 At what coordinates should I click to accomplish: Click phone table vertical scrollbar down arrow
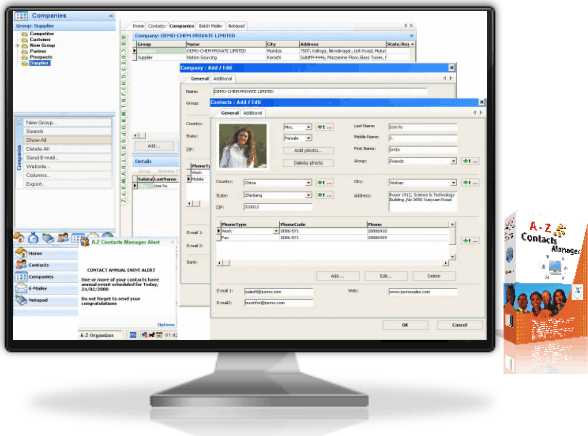(453, 257)
